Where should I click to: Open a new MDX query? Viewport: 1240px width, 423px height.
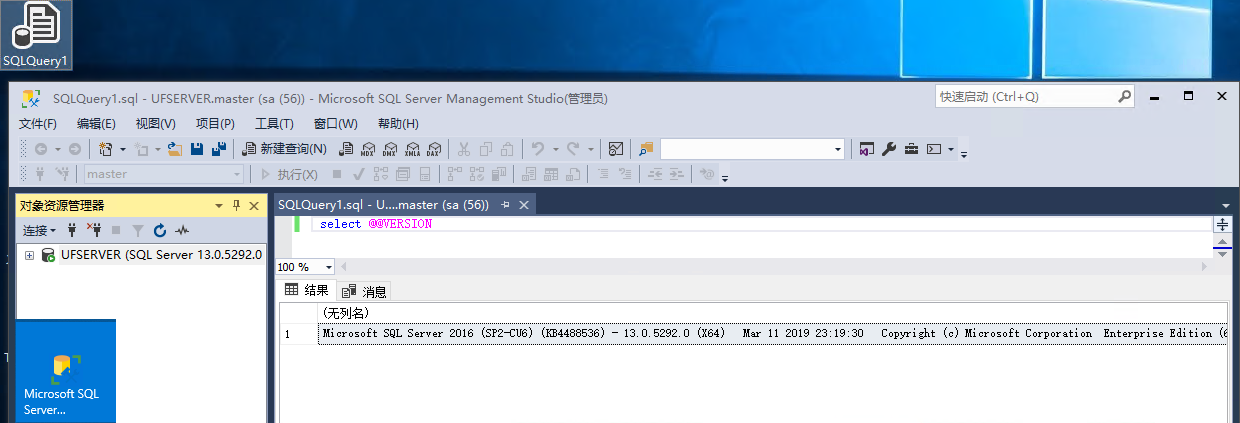(x=367, y=149)
